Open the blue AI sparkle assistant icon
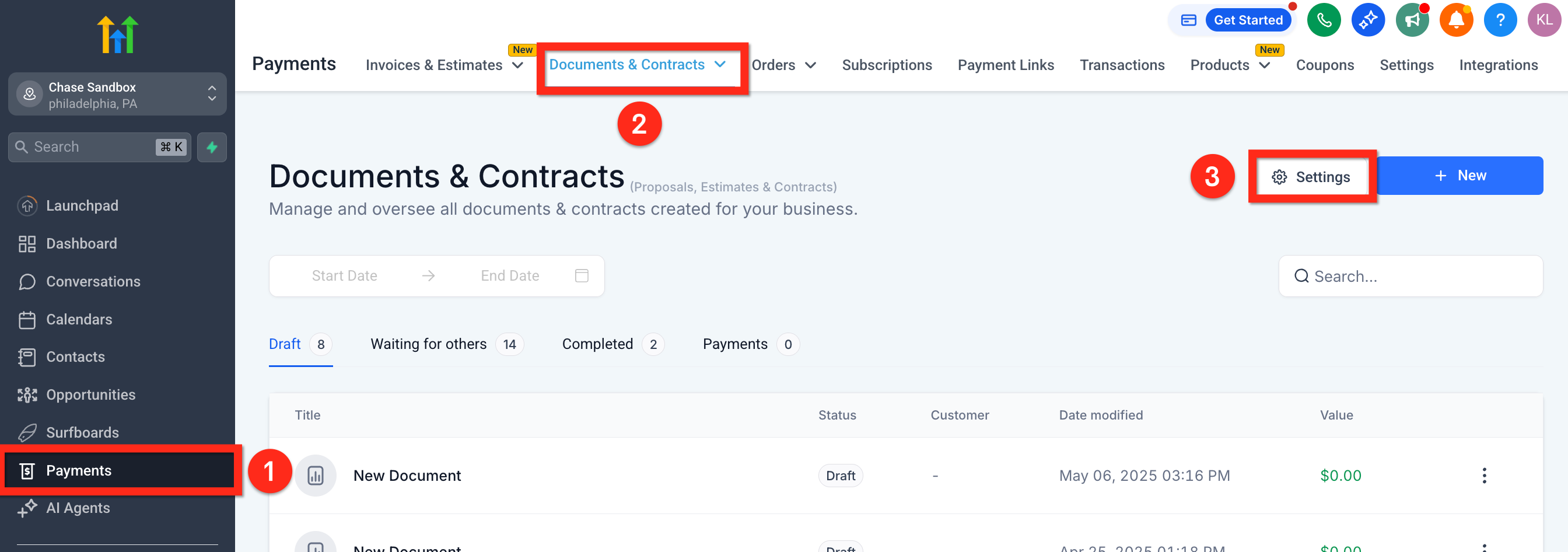This screenshot has width=1568, height=552. (1368, 20)
